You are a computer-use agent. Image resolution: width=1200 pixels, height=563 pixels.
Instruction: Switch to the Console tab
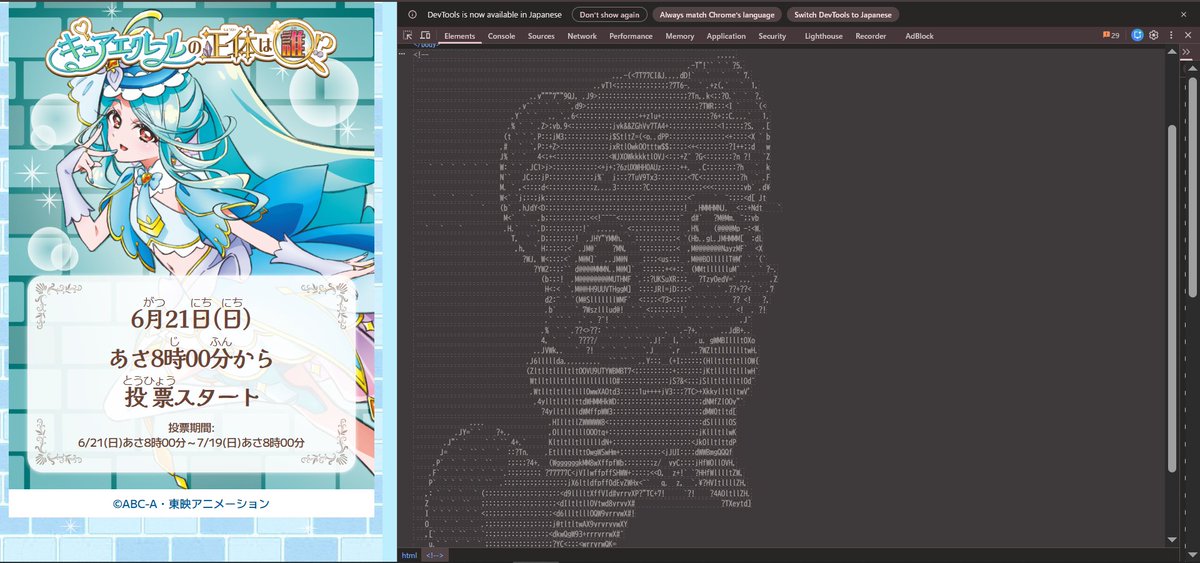point(501,36)
